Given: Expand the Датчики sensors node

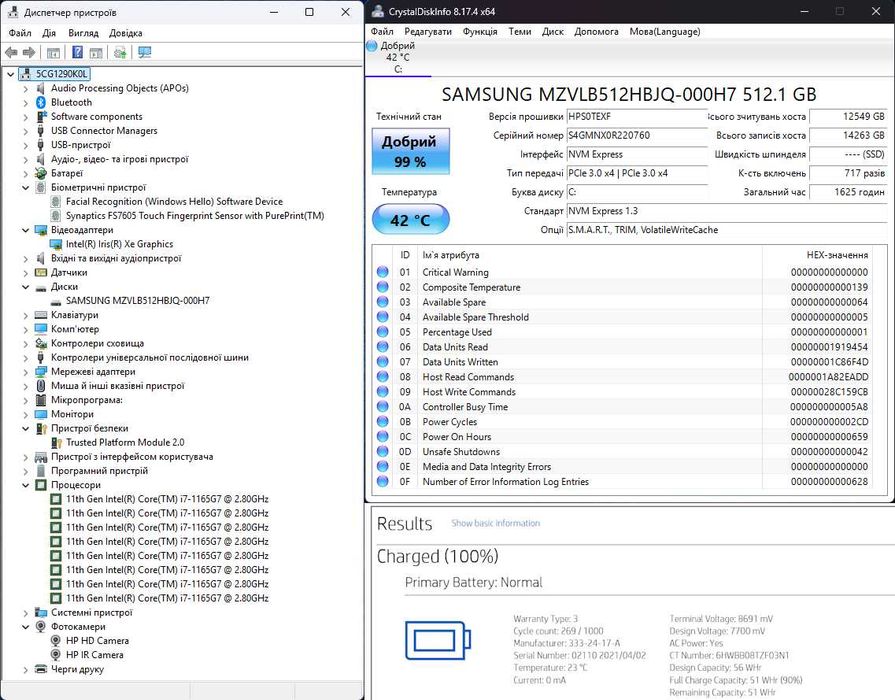Looking at the screenshot, I should (25, 273).
